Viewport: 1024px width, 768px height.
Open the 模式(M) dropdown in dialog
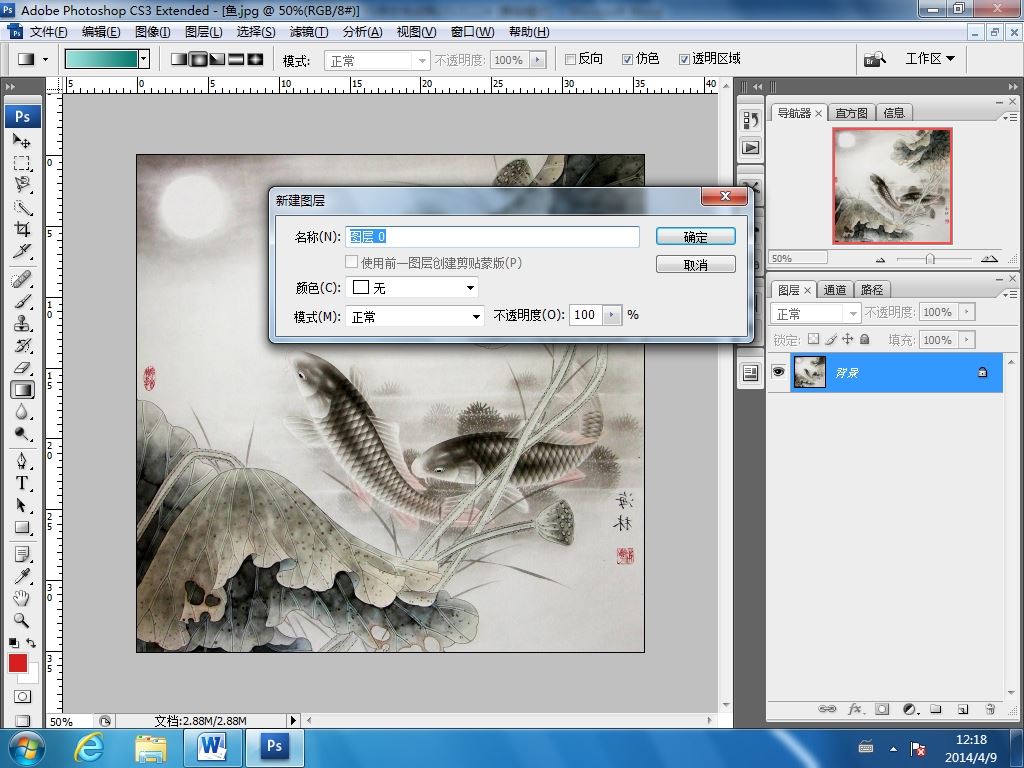coord(415,317)
